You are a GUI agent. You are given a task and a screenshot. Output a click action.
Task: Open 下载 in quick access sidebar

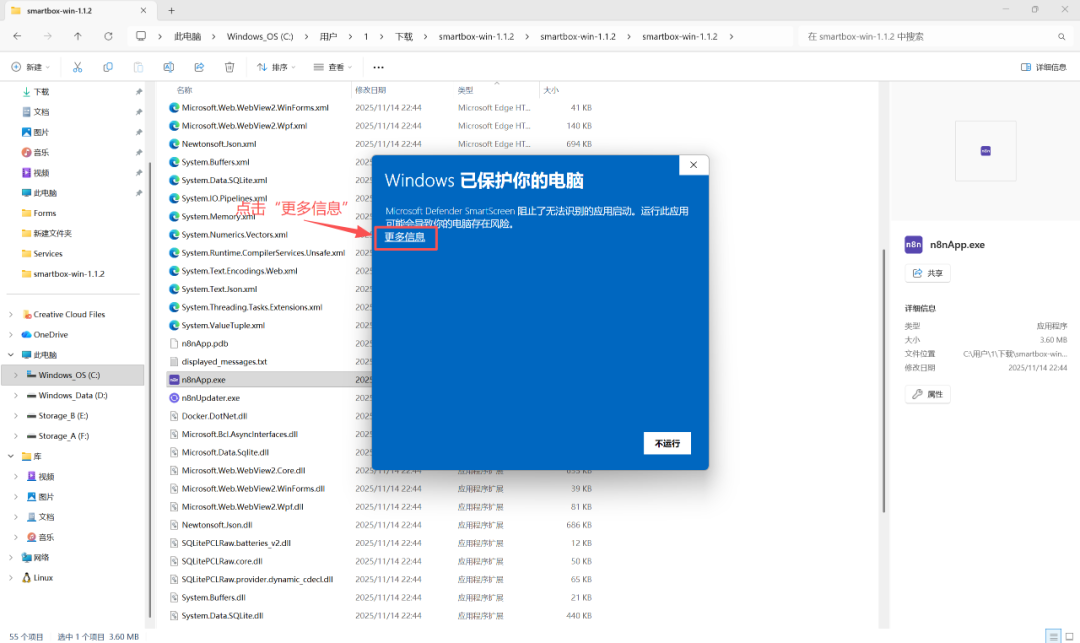[x=41, y=92]
